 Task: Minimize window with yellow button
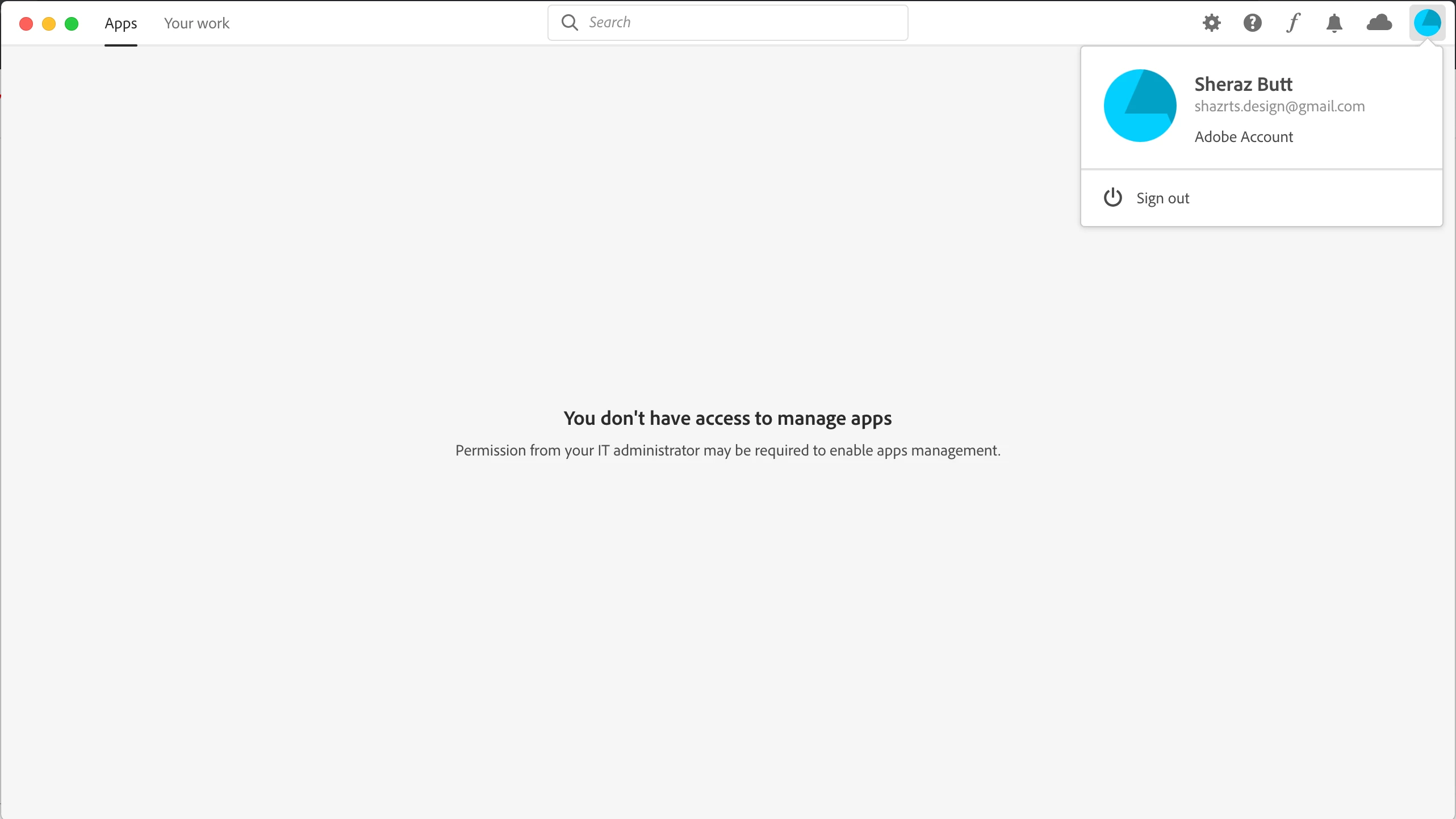(x=49, y=23)
